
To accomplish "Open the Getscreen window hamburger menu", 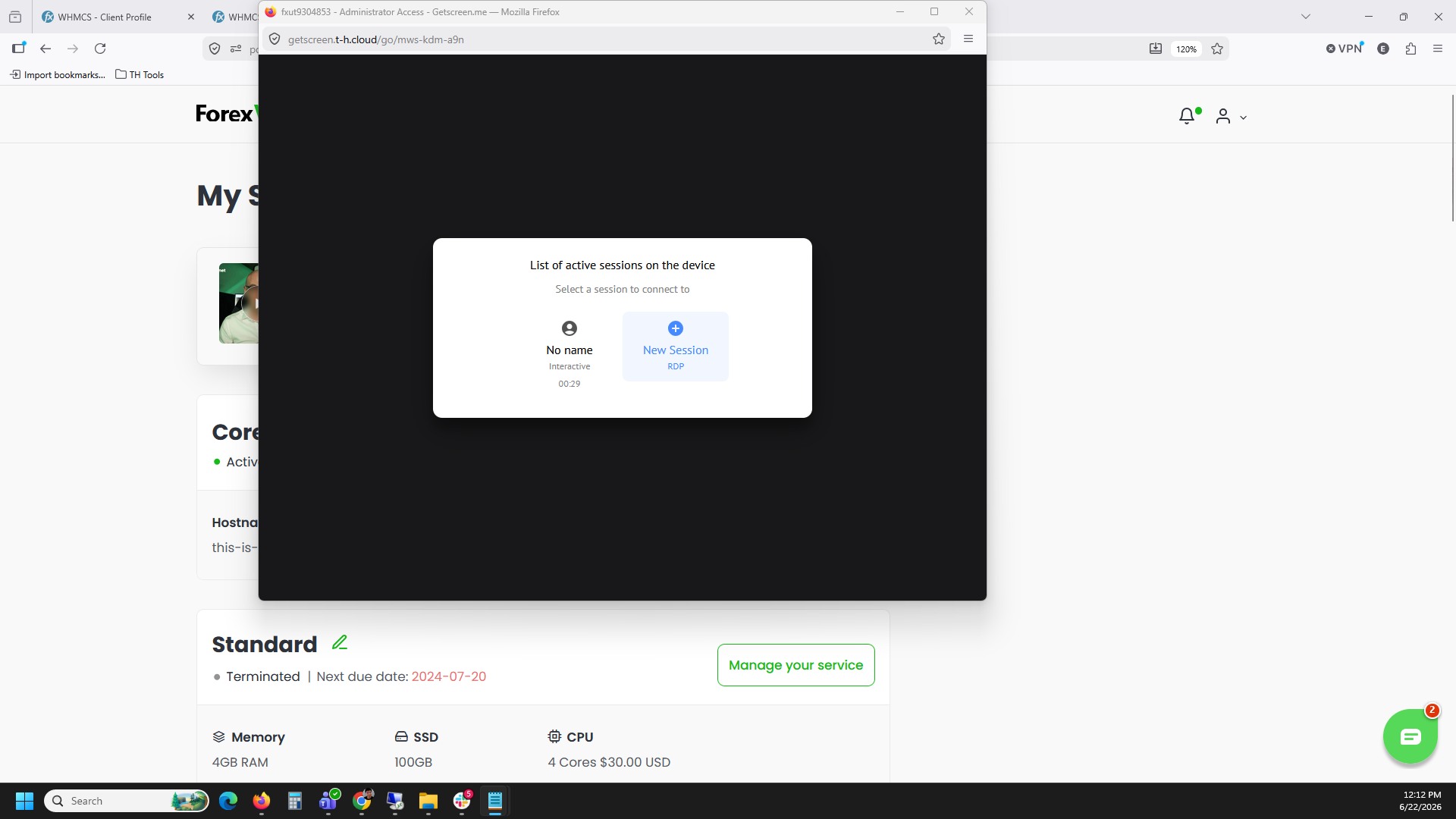I will click(968, 39).
